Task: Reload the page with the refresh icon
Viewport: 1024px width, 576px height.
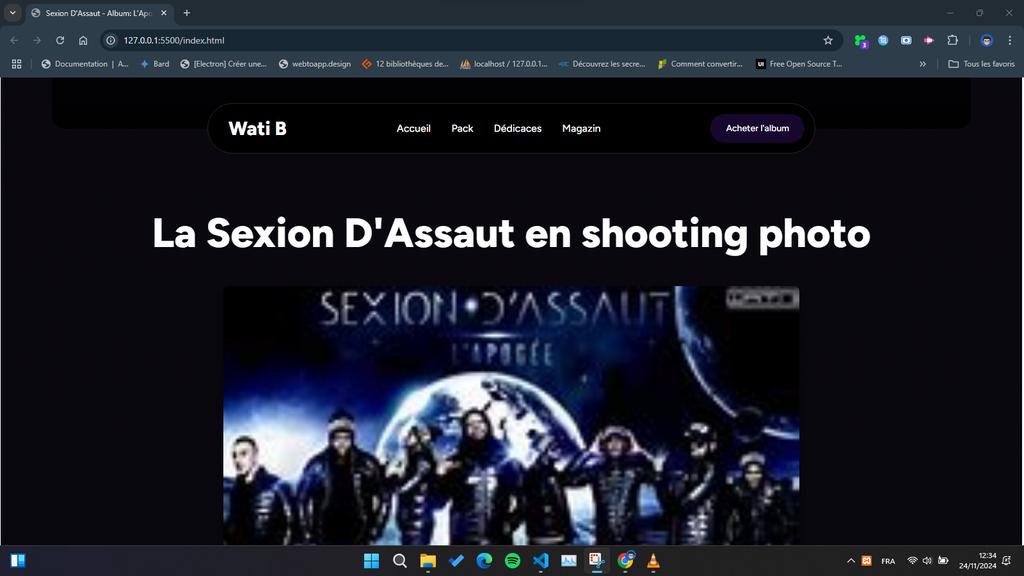Action: [60, 40]
